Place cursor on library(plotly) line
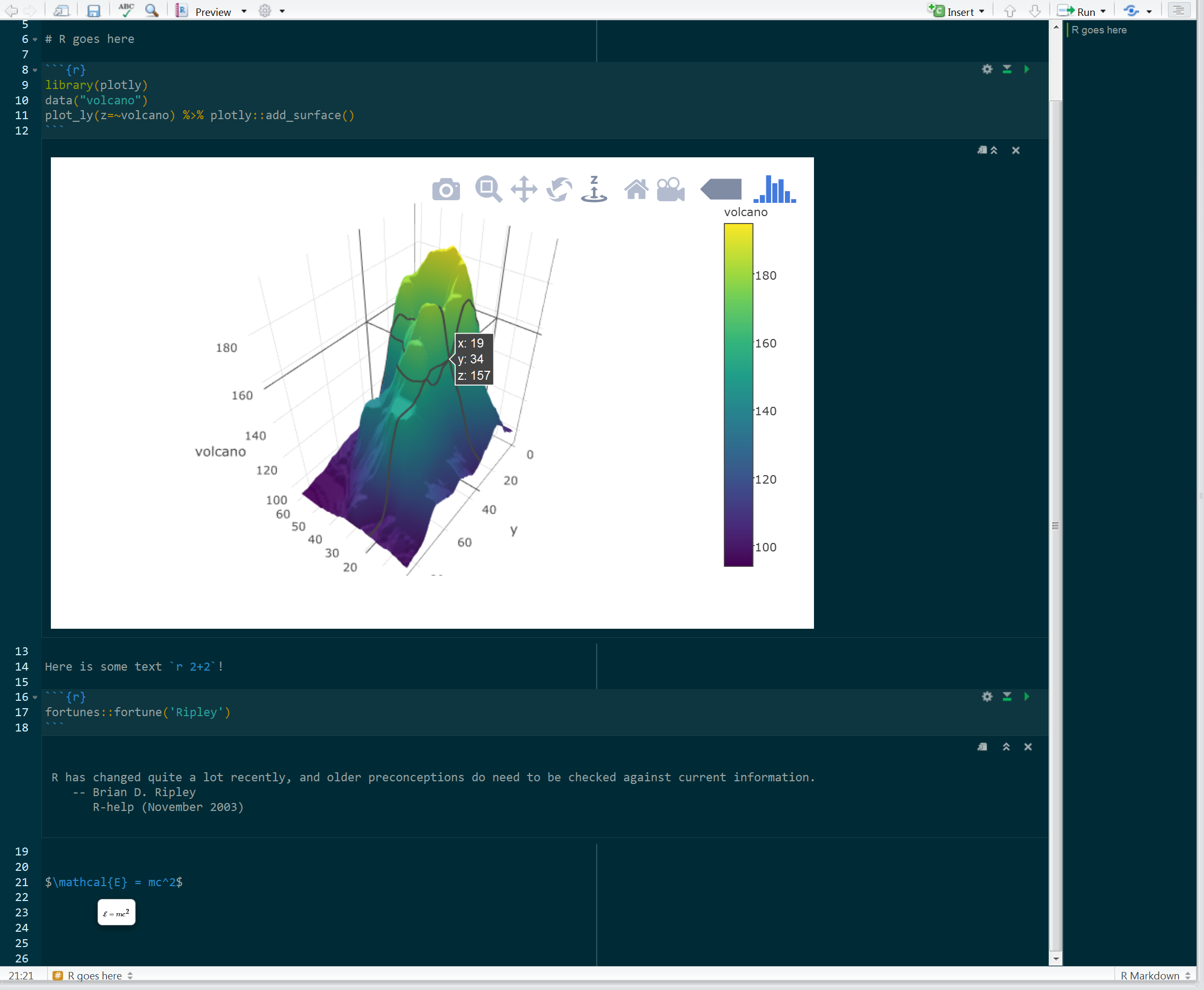1204x990 pixels. [96, 85]
